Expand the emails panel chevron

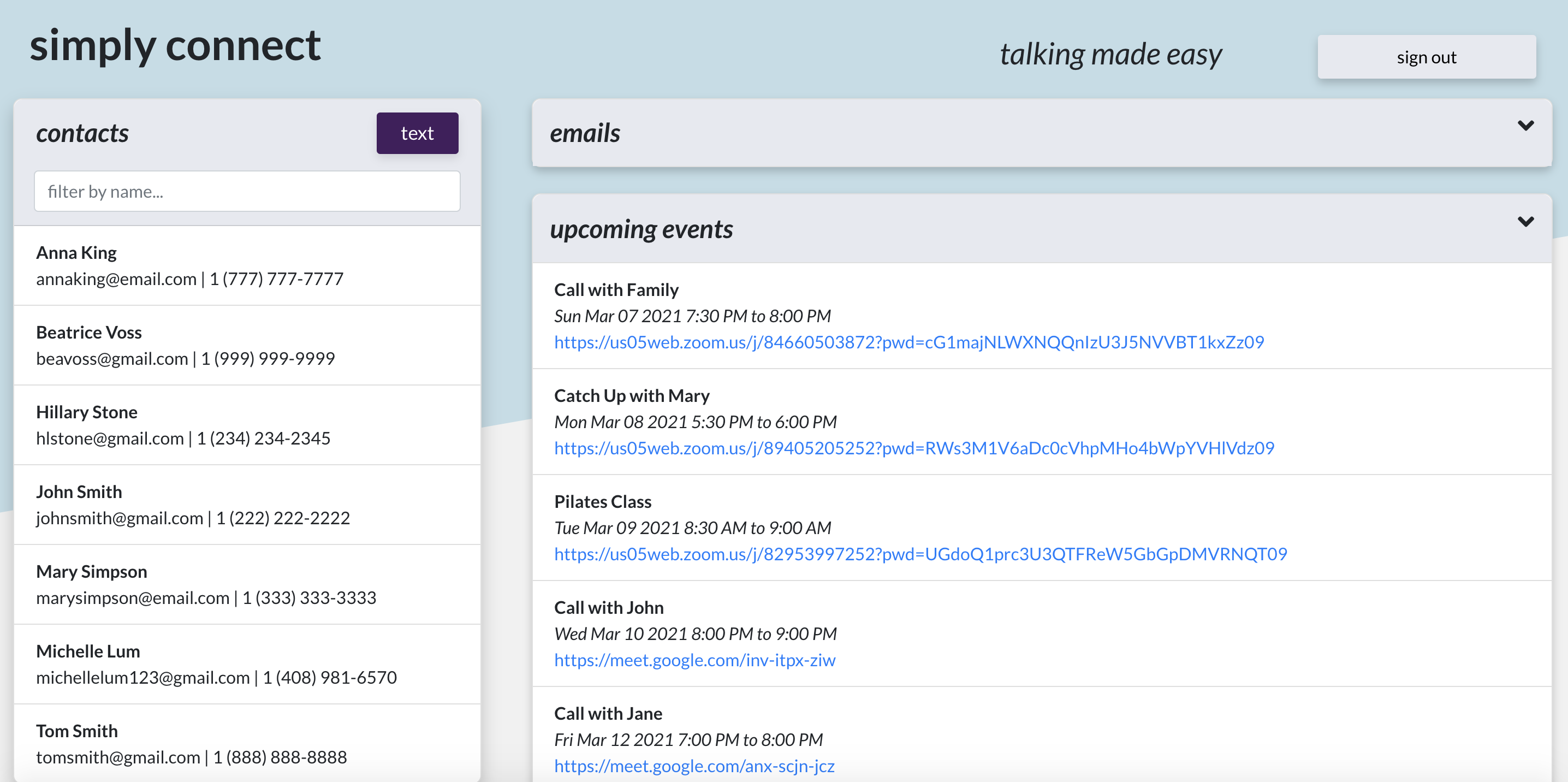(x=1525, y=126)
